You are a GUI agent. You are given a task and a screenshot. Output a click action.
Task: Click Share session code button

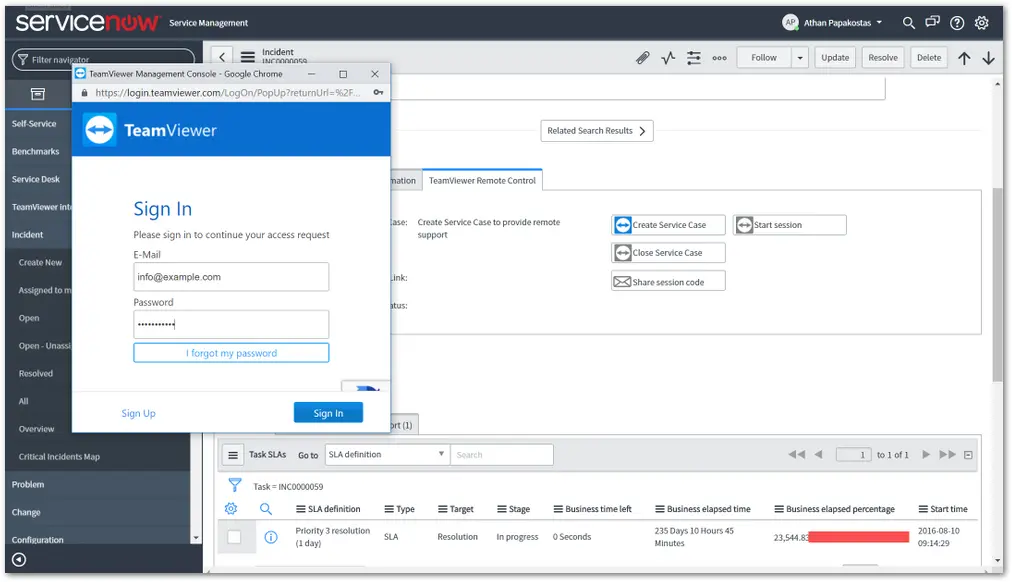668,282
